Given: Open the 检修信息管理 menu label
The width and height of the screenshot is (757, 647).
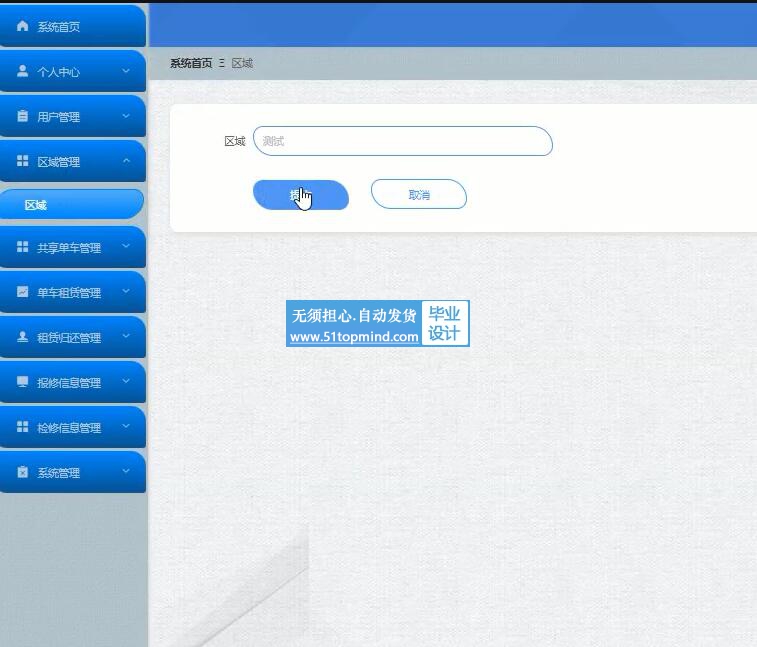Looking at the screenshot, I should click(69, 428).
